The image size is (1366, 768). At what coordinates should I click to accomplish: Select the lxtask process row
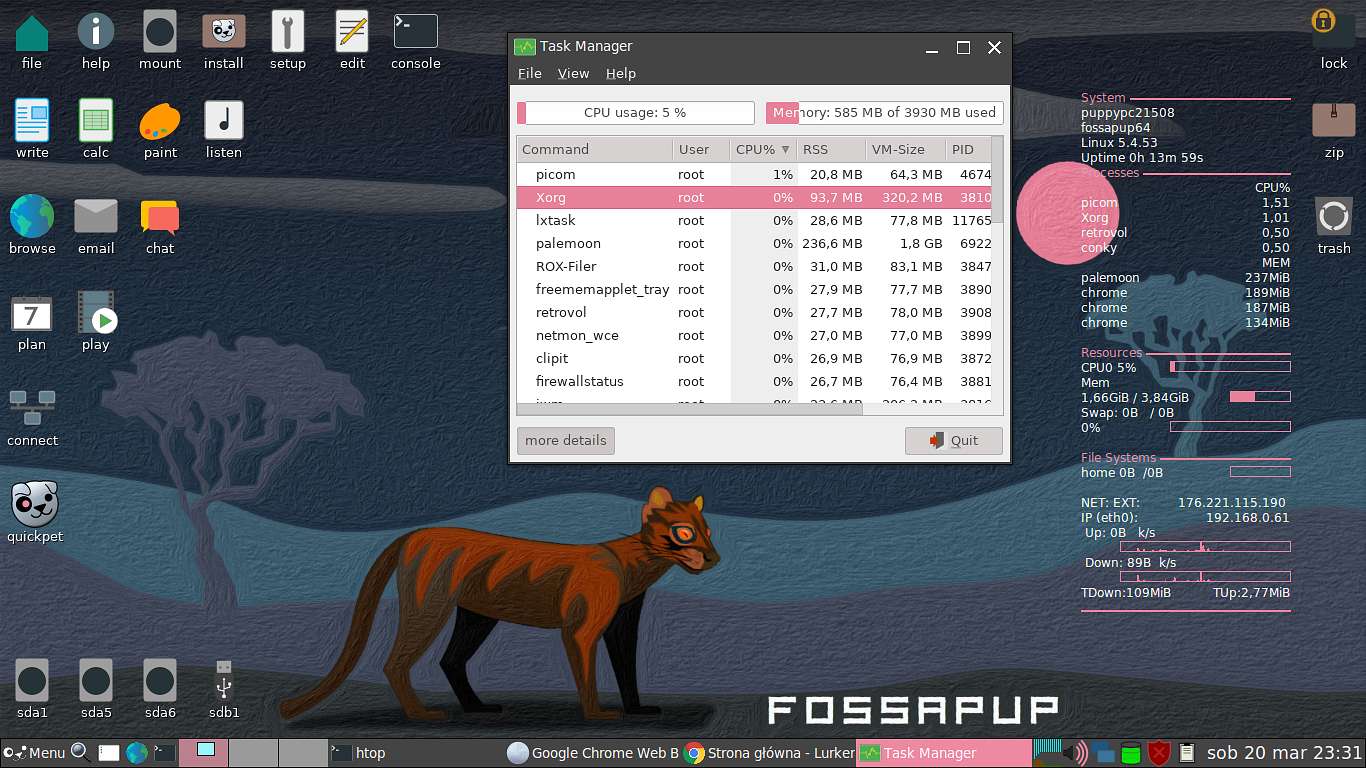(x=754, y=220)
